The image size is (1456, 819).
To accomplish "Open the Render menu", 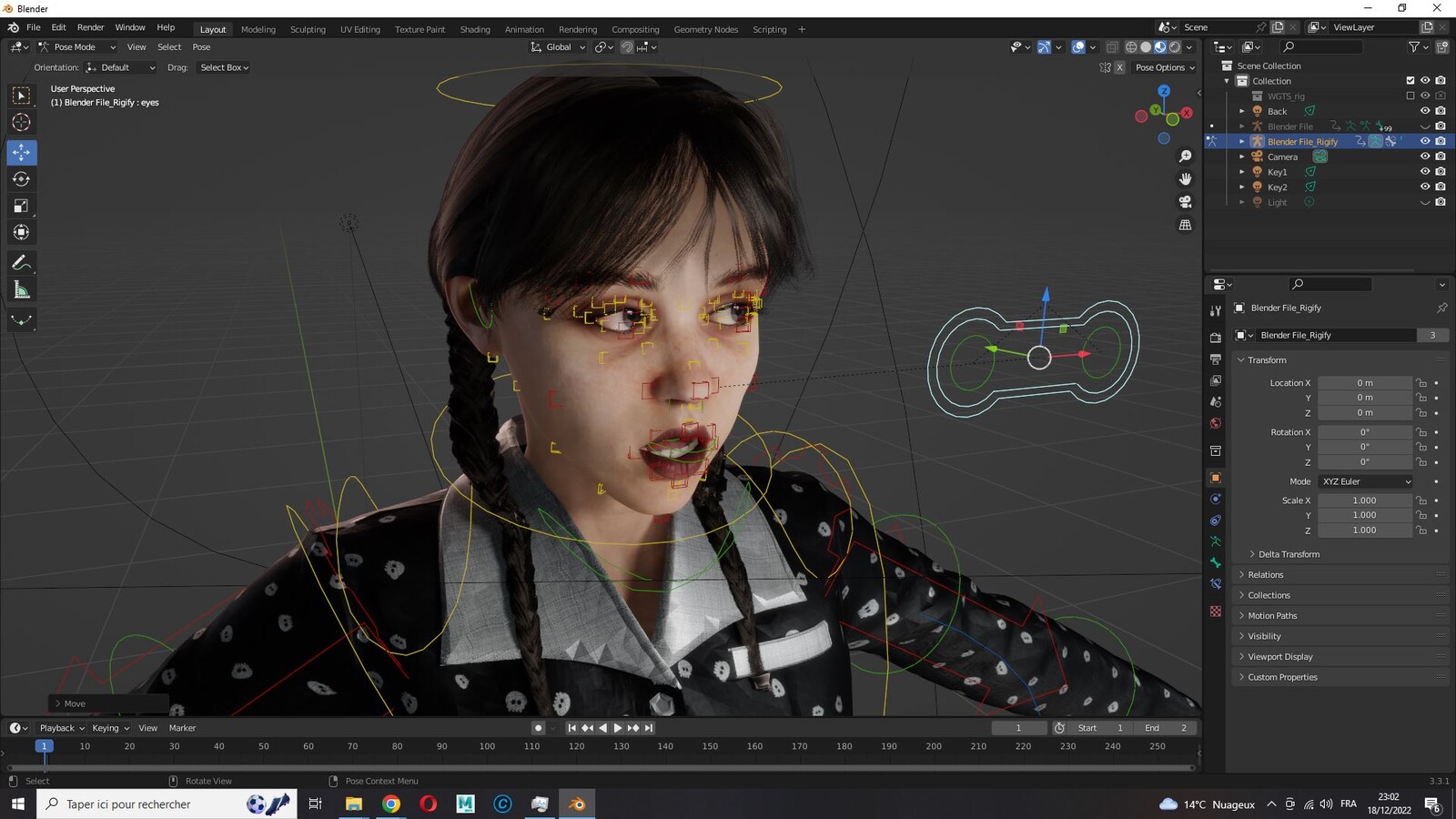I will [90, 27].
